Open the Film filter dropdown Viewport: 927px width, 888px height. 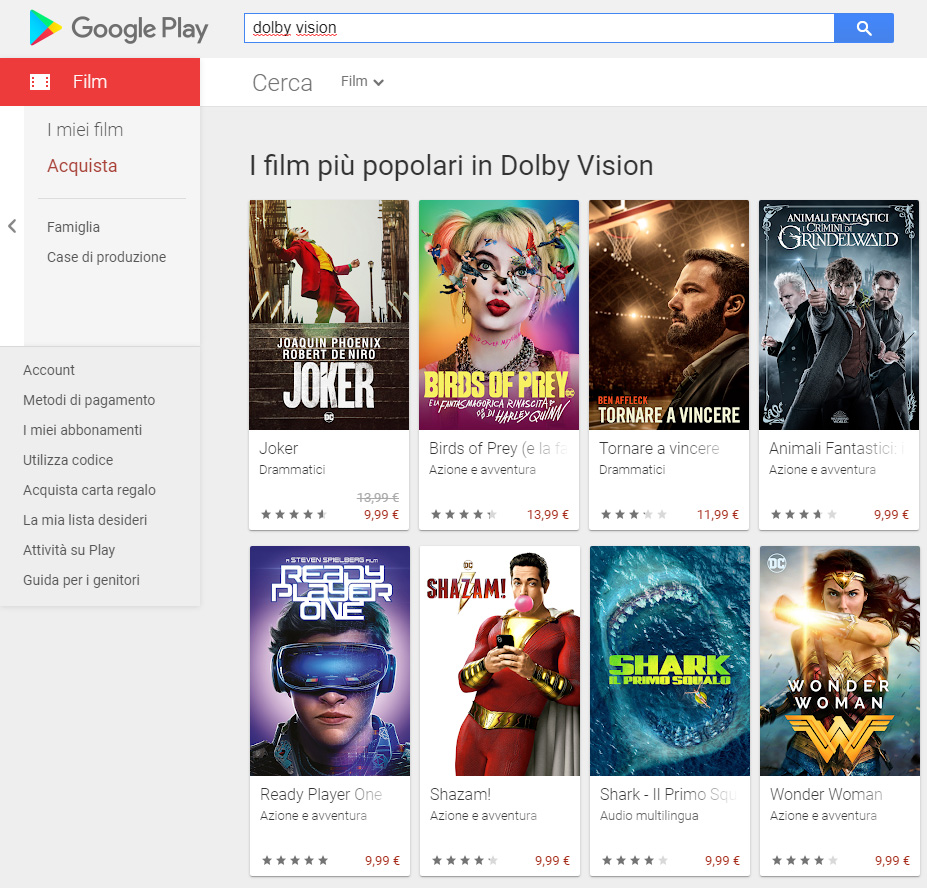[362, 82]
